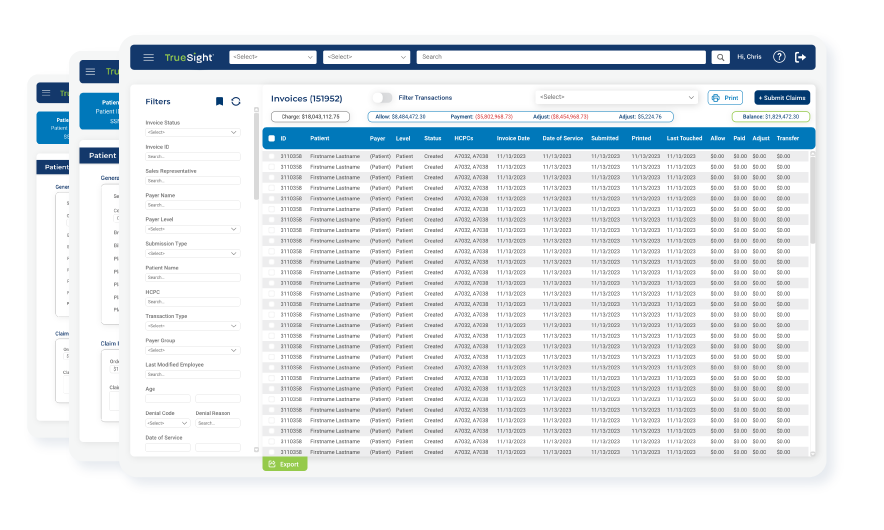Click the Filters panel heading
The image size is (884, 530).
[158, 101]
